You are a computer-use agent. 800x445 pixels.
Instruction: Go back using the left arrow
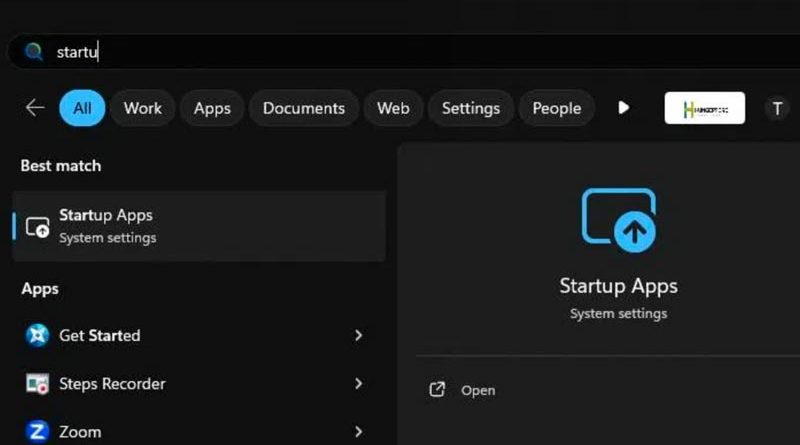(35, 108)
